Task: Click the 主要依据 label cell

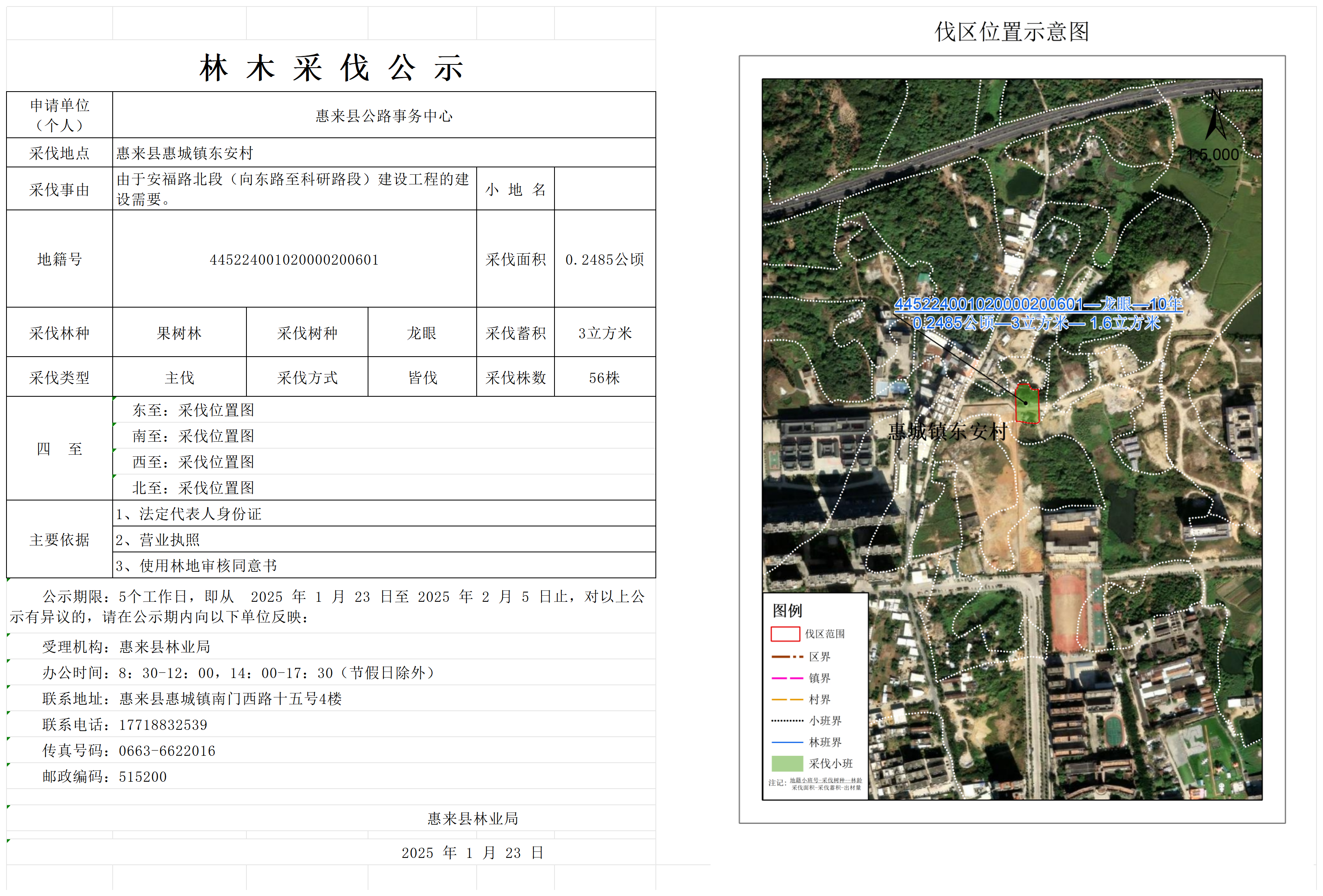Action: tap(60, 539)
